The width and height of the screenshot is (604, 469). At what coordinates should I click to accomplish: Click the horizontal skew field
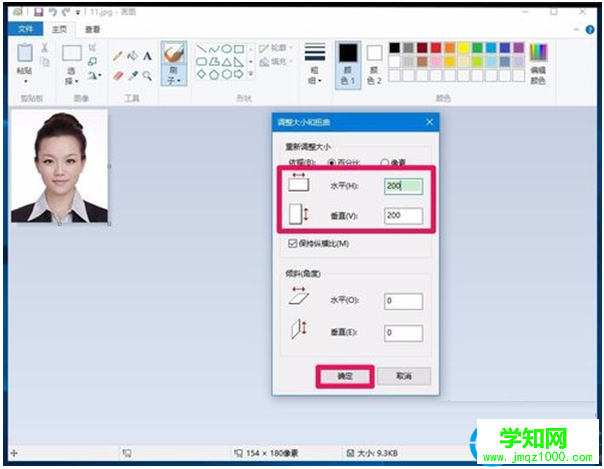coord(403,301)
